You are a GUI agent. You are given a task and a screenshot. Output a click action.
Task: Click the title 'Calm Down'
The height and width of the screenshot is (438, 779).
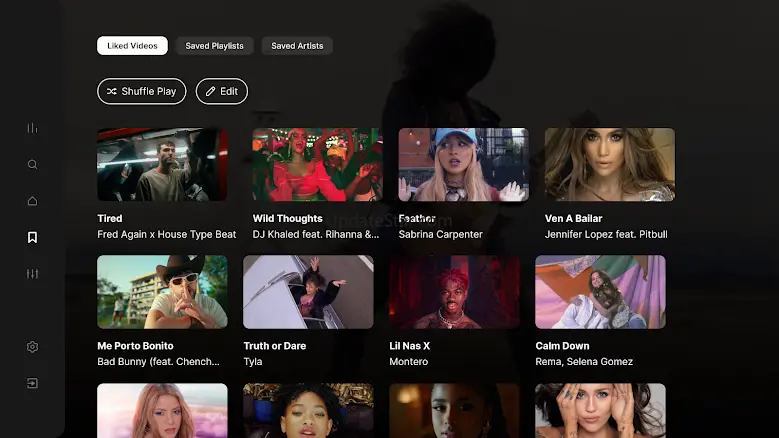562,346
